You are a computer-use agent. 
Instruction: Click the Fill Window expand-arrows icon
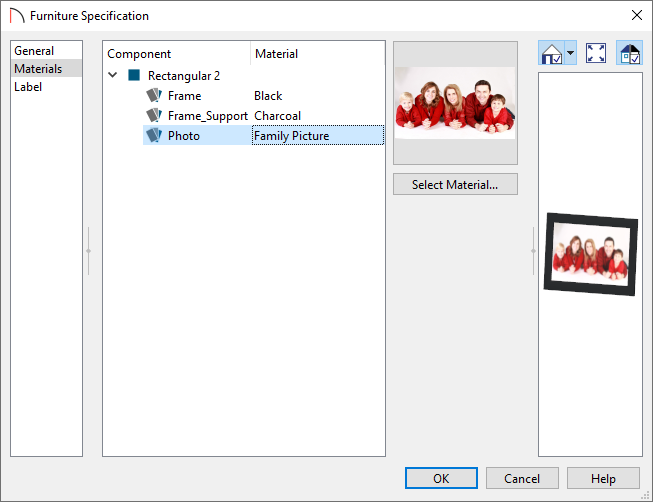pyautogui.click(x=596, y=53)
